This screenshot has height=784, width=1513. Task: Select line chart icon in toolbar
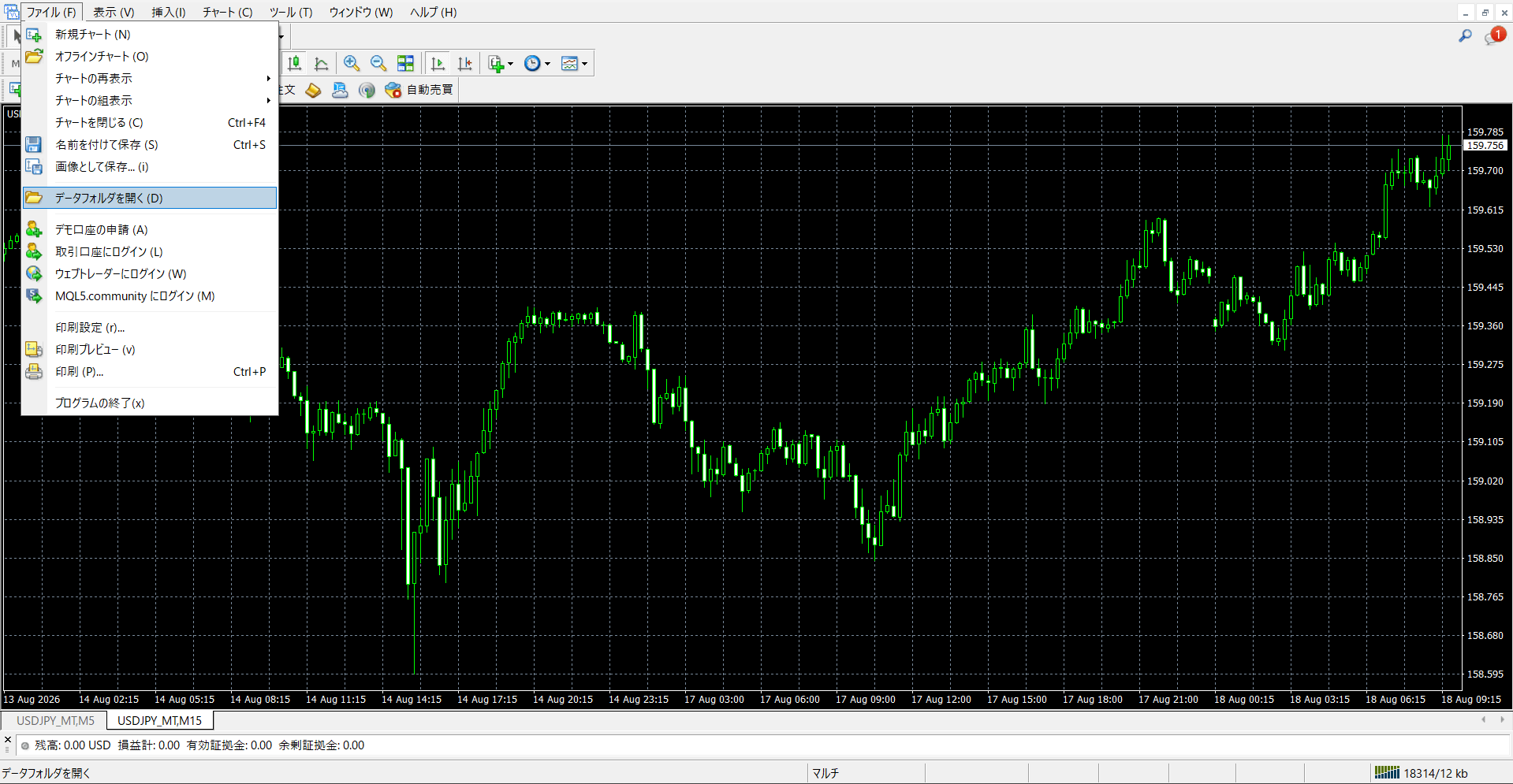(321, 64)
